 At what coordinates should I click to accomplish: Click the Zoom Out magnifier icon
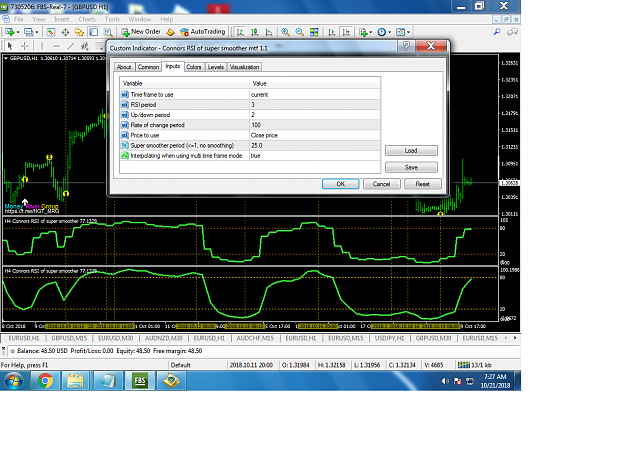pyautogui.click(x=299, y=32)
